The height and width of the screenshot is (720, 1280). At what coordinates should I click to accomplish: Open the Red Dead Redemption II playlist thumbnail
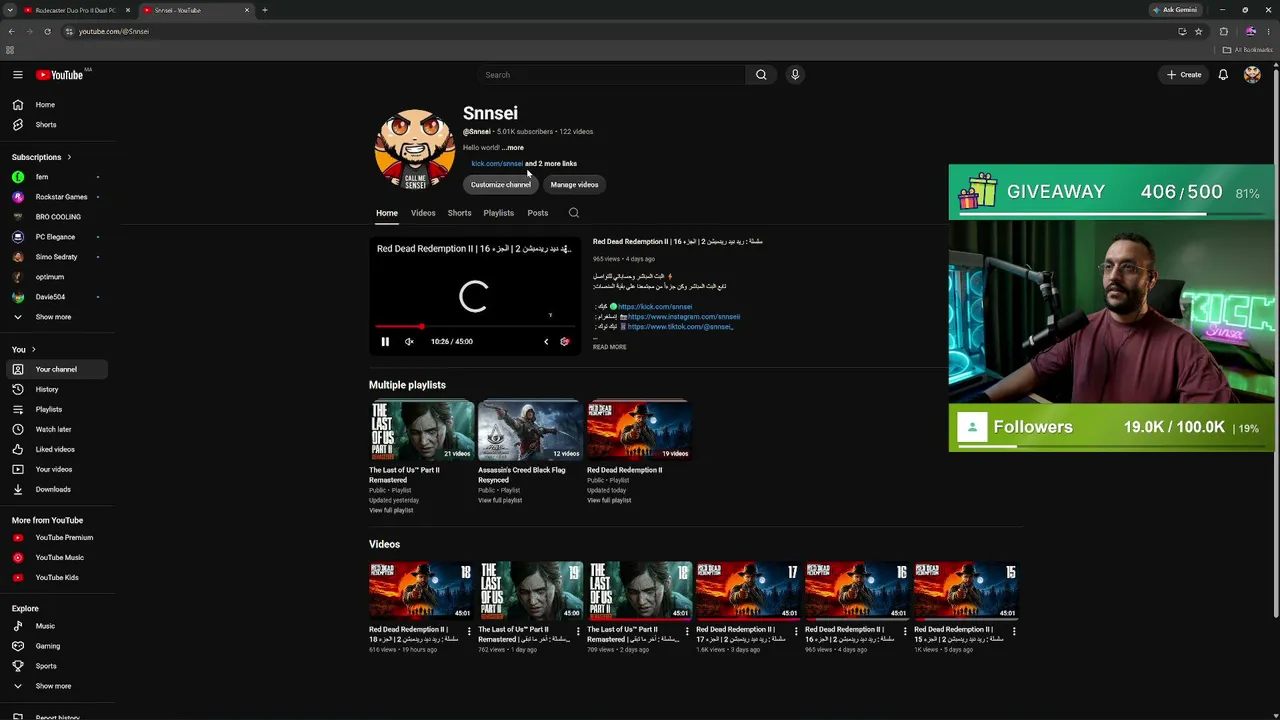point(640,430)
